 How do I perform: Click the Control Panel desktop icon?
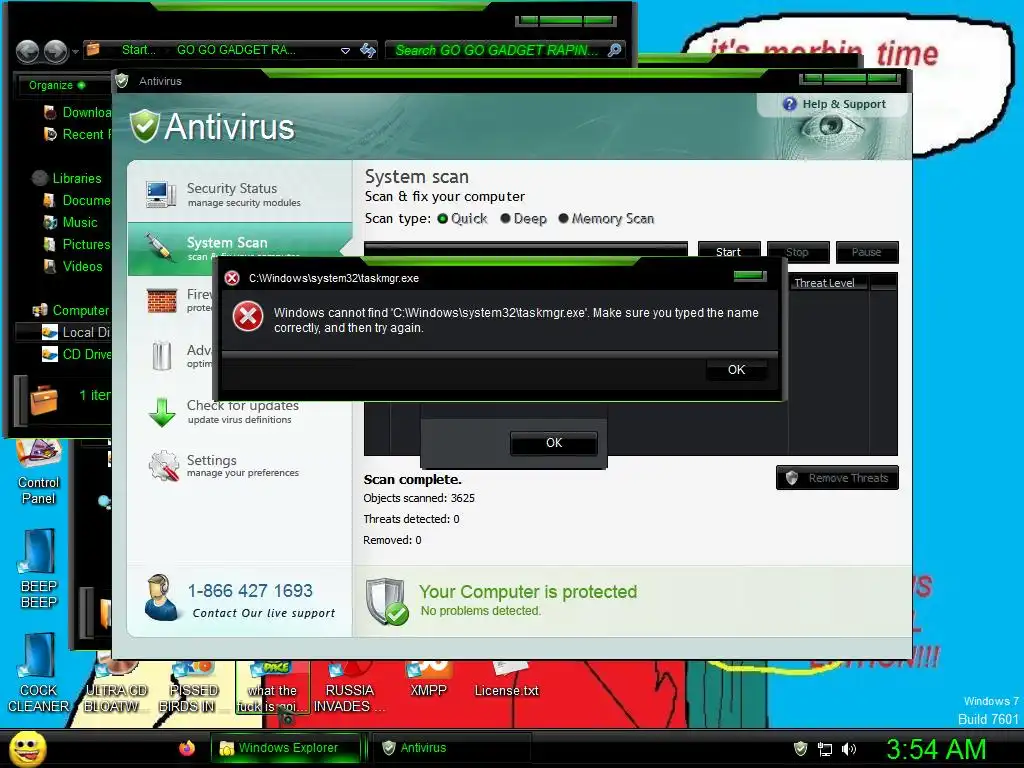pos(39,473)
